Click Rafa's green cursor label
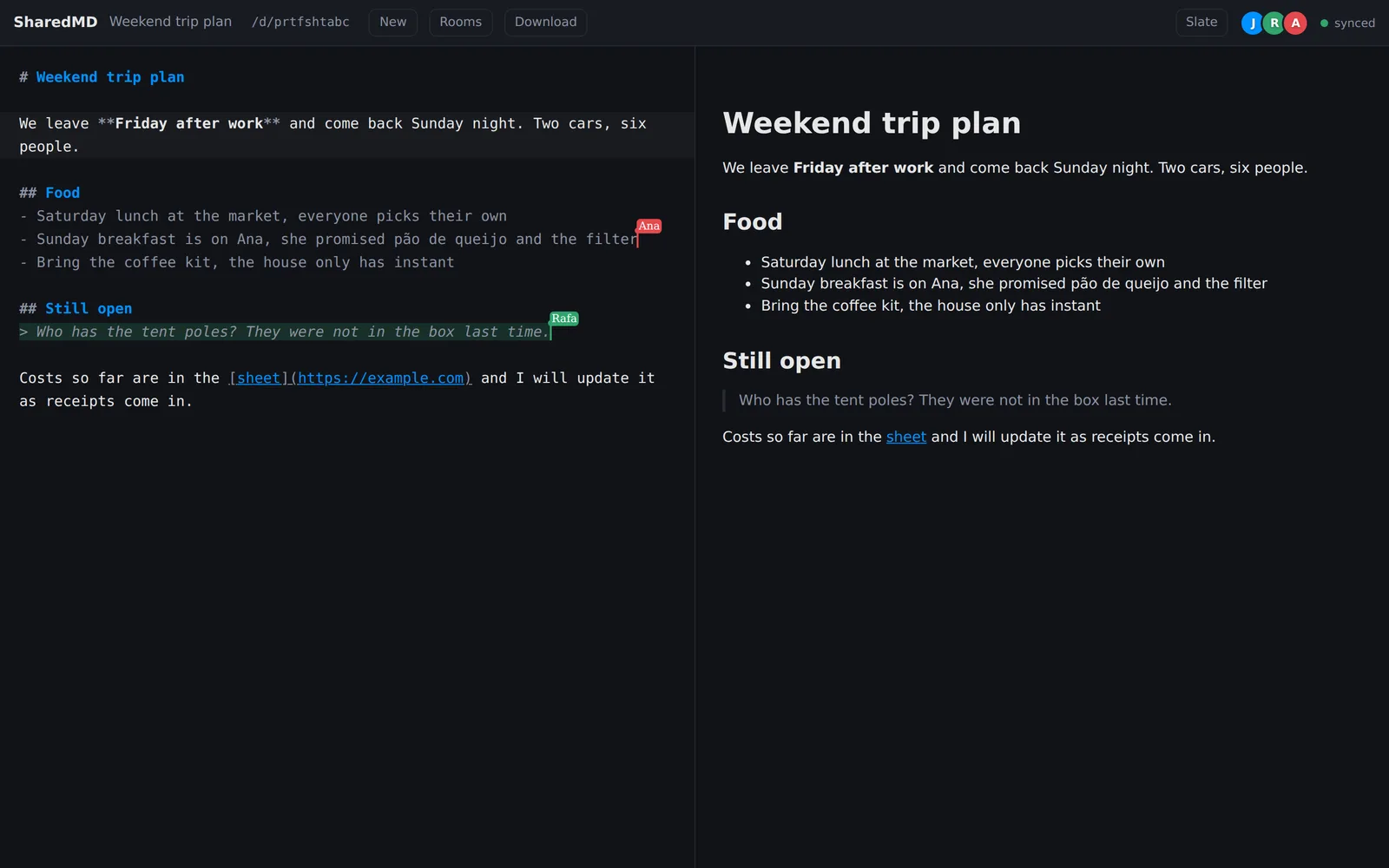Screen dimensions: 1389x868 coord(563,319)
